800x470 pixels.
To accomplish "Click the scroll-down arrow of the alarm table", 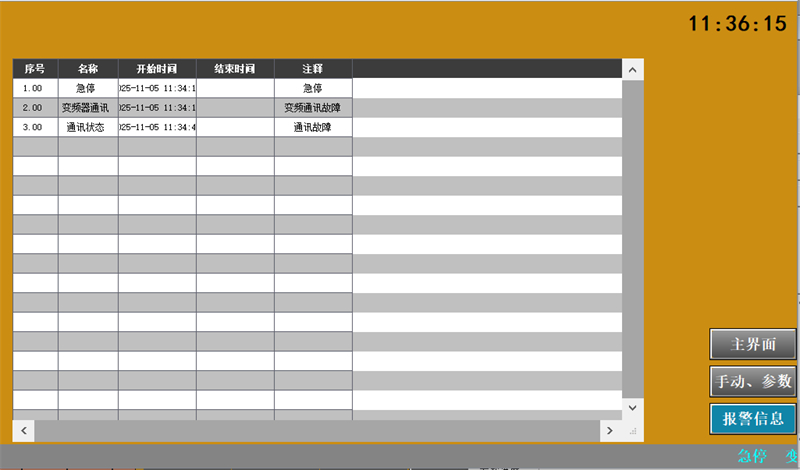I will tap(632, 409).
